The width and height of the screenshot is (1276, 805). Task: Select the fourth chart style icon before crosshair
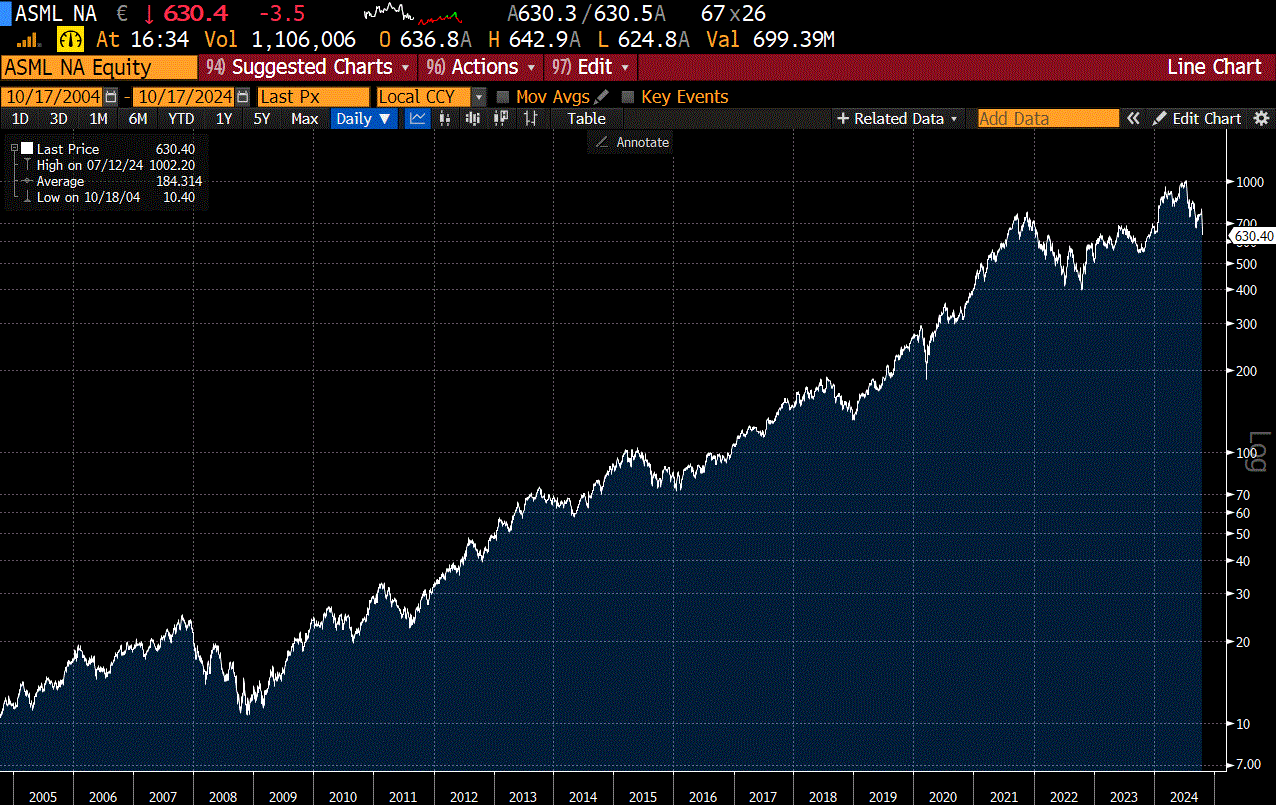[501, 118]
